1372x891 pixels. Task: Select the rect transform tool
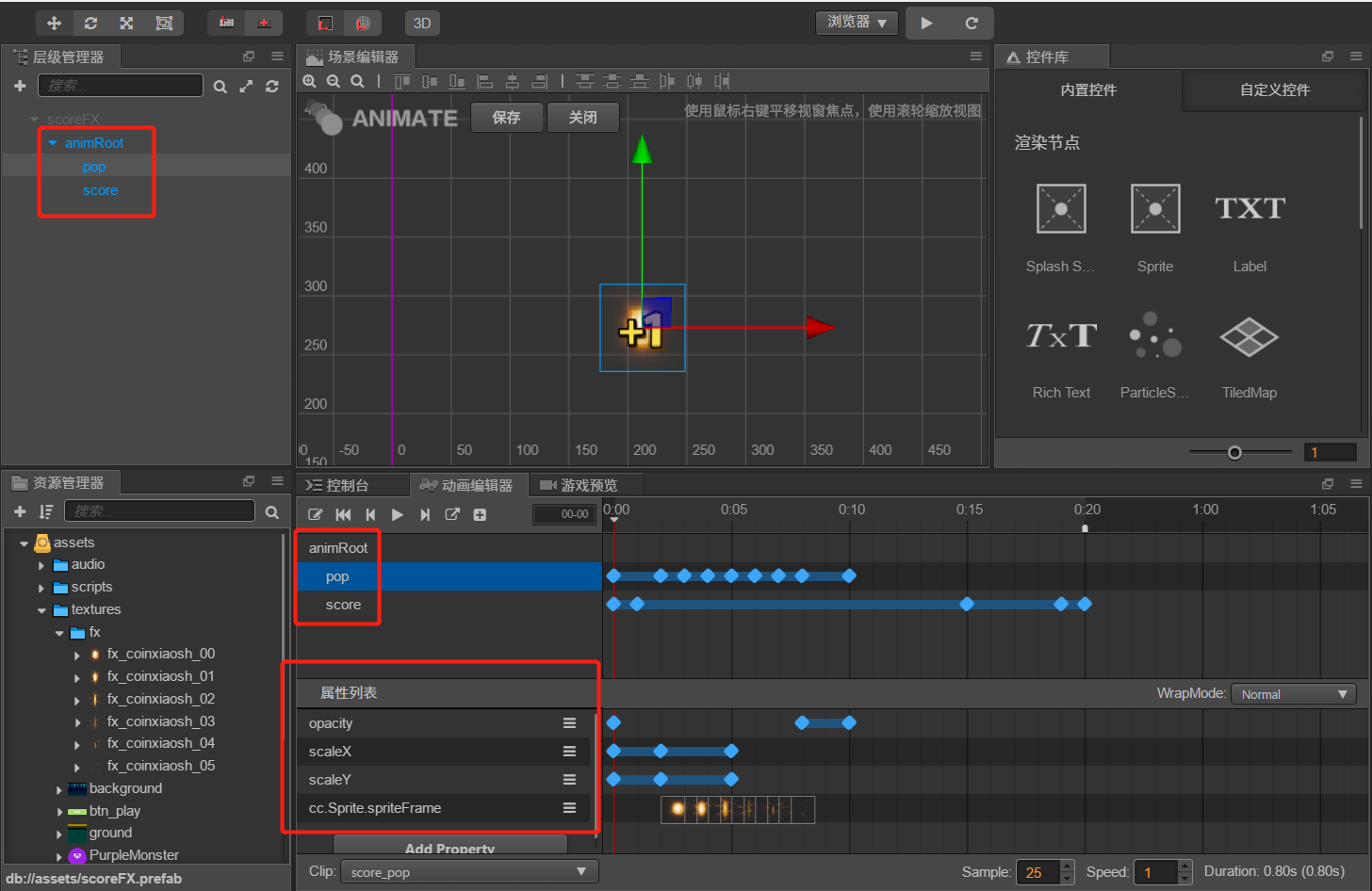(x=164, y=23)
